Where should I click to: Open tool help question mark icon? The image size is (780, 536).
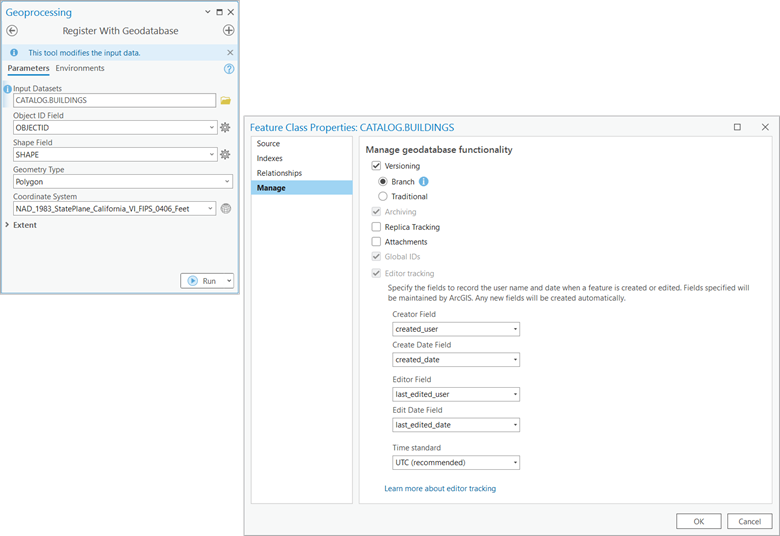pyautogui.click(x=229, y=69)
